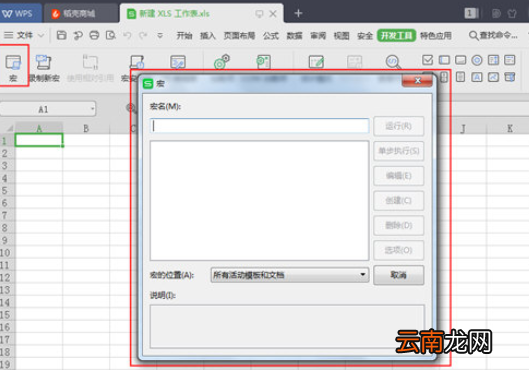The width and height of the screenshot is (529, 370).
Task: Add a new document tab with plus
Action: (x=298, y=13)
